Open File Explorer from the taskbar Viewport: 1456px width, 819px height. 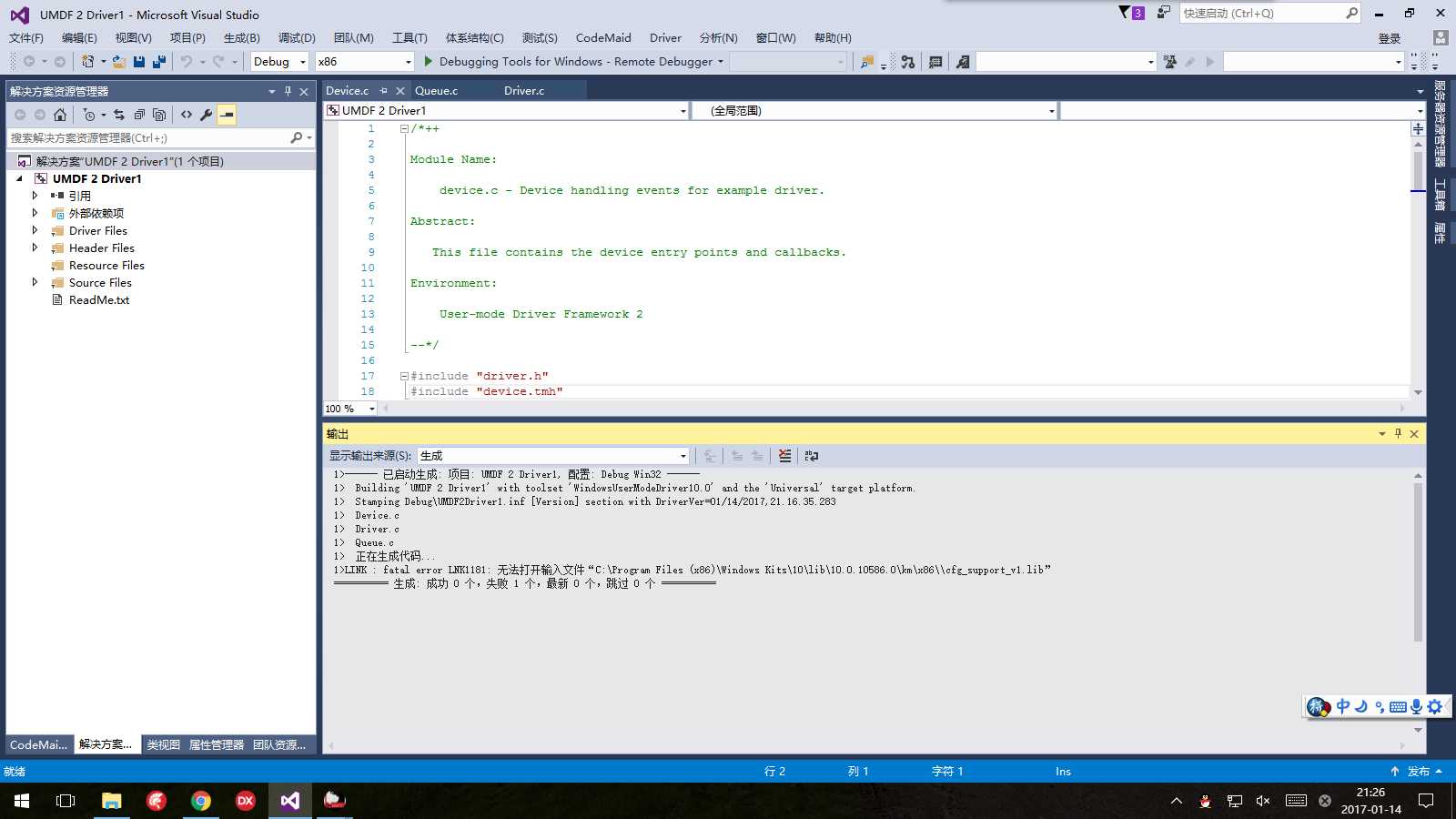pos(112,801)
